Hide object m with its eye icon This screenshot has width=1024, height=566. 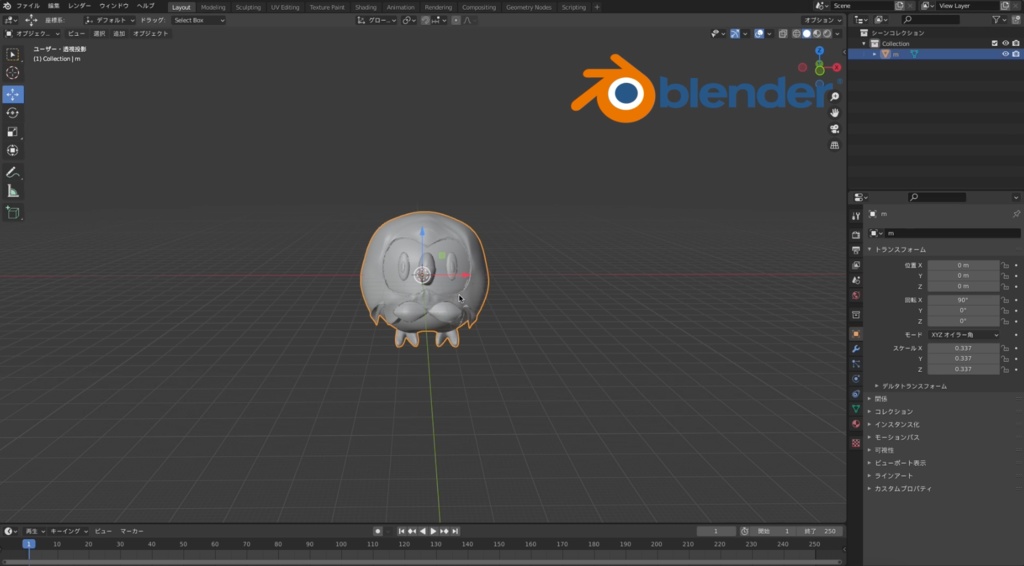pos(1006,54)
